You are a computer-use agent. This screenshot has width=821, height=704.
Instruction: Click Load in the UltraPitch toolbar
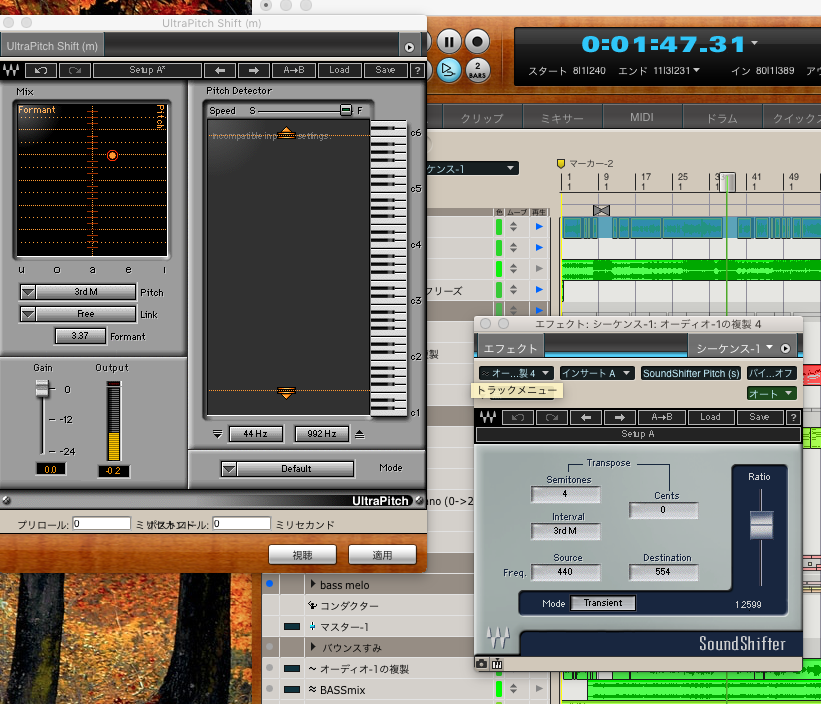click(x=339, y=70)
